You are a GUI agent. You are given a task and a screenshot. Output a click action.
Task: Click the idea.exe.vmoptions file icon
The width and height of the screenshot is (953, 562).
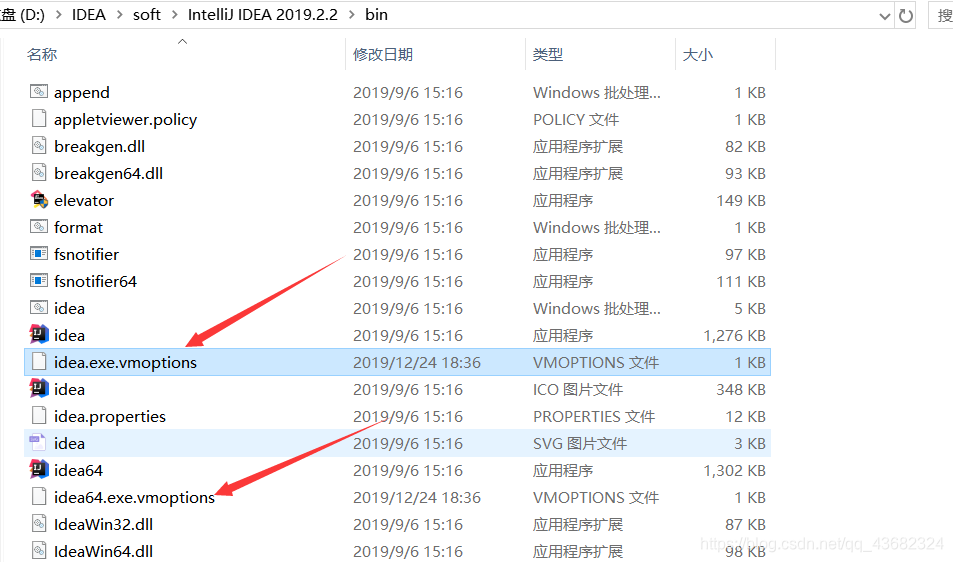(x=39, y=362)
